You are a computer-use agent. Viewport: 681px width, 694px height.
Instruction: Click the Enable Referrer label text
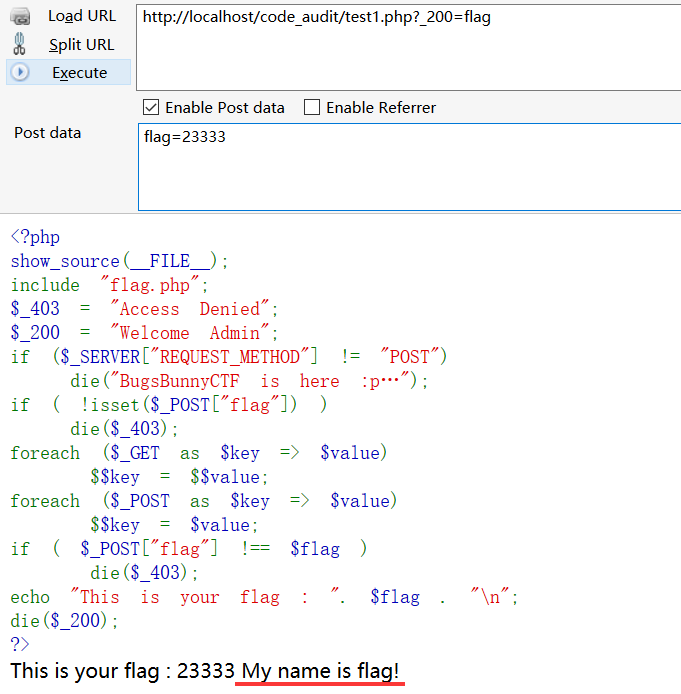[380, 107]
